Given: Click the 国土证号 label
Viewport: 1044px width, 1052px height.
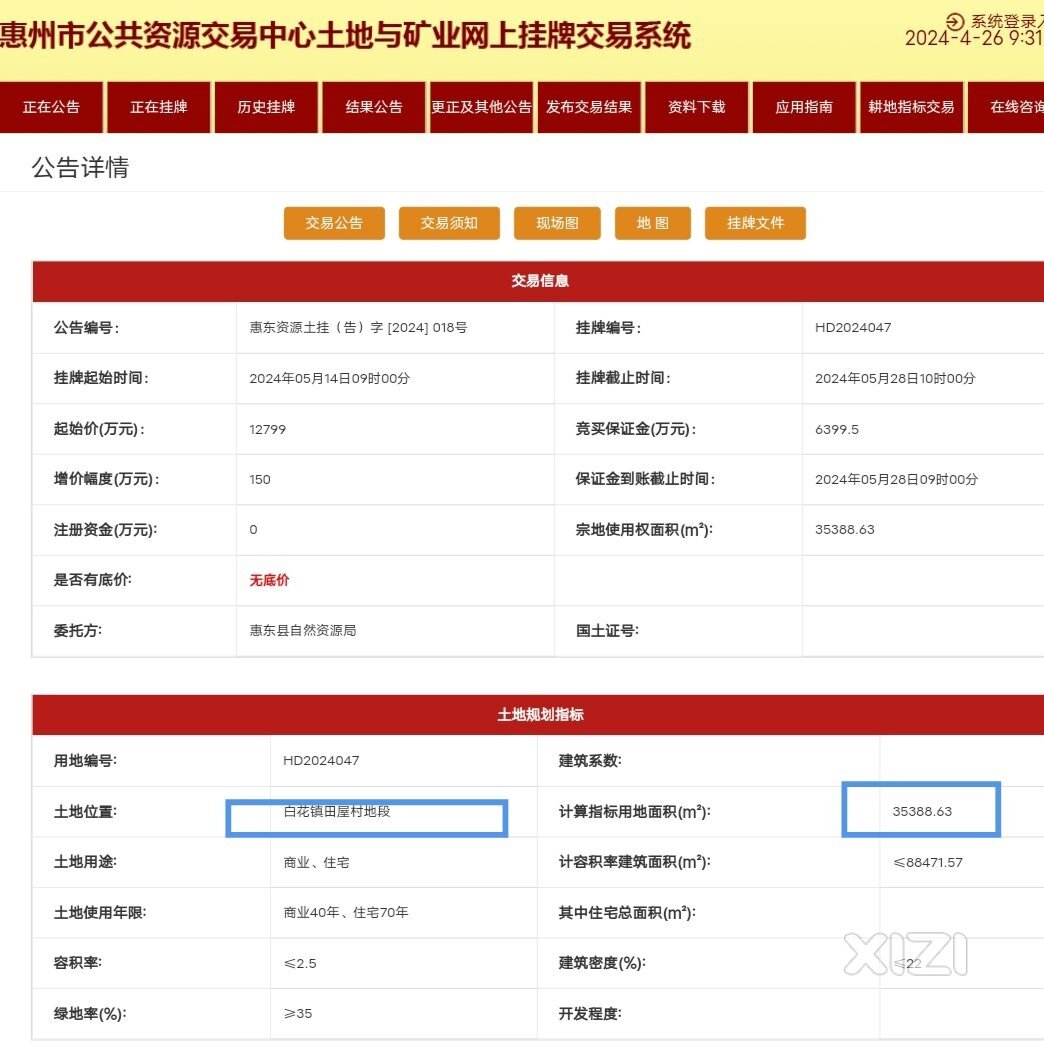Looking at the screenshot, I should [607, 631].
